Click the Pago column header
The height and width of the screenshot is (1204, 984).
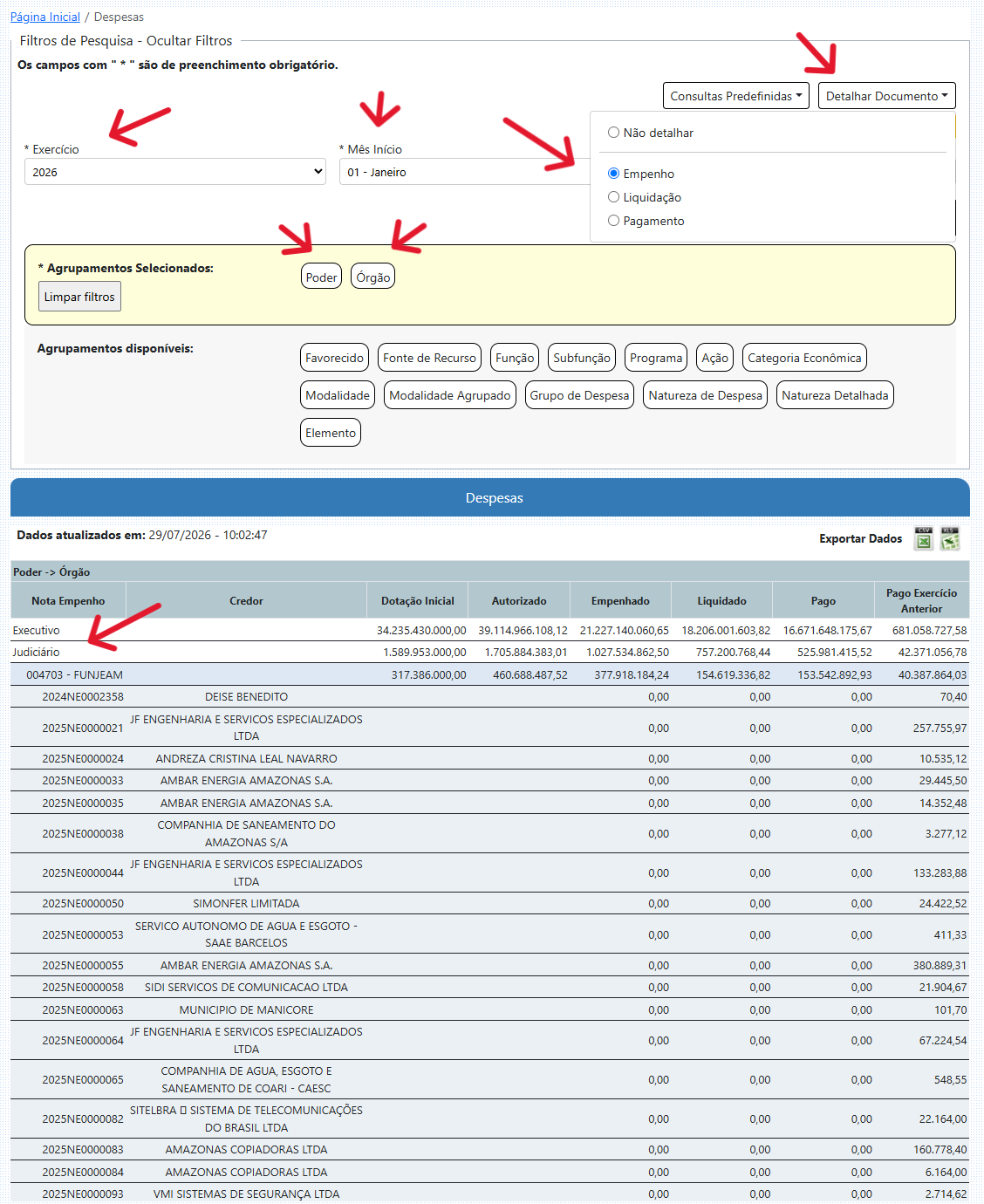pyautogui.click(x=823, y=600)
